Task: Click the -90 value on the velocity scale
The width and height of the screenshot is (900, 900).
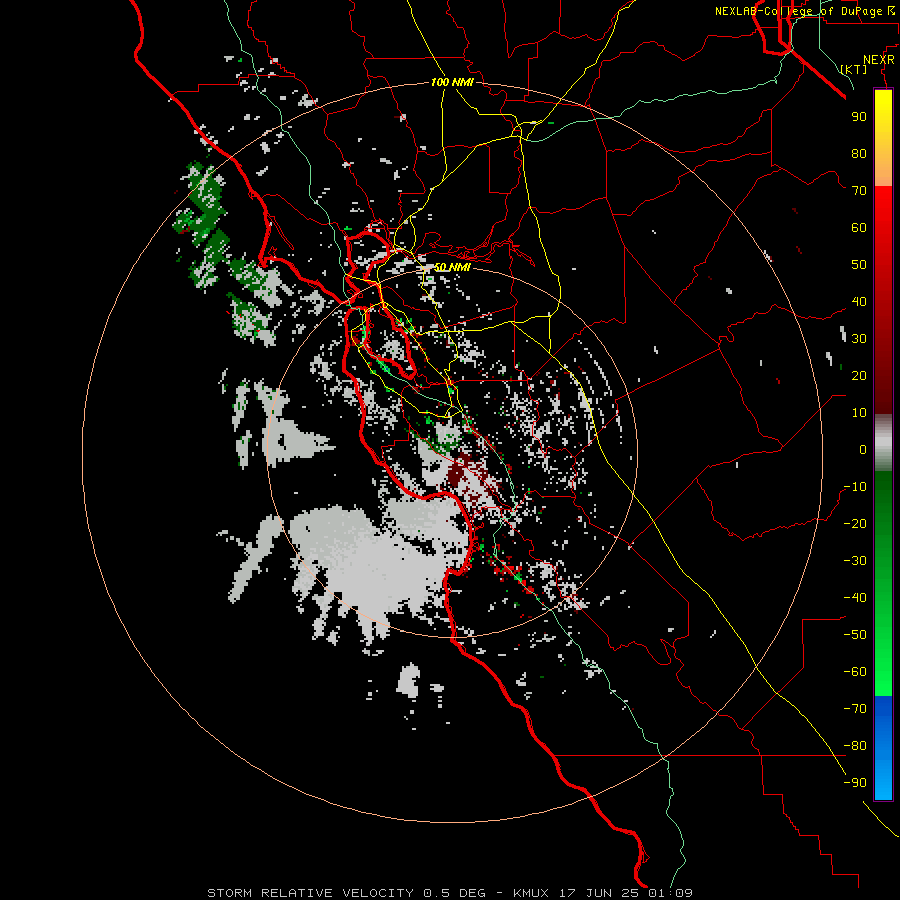Action: (x=855, y=783)
